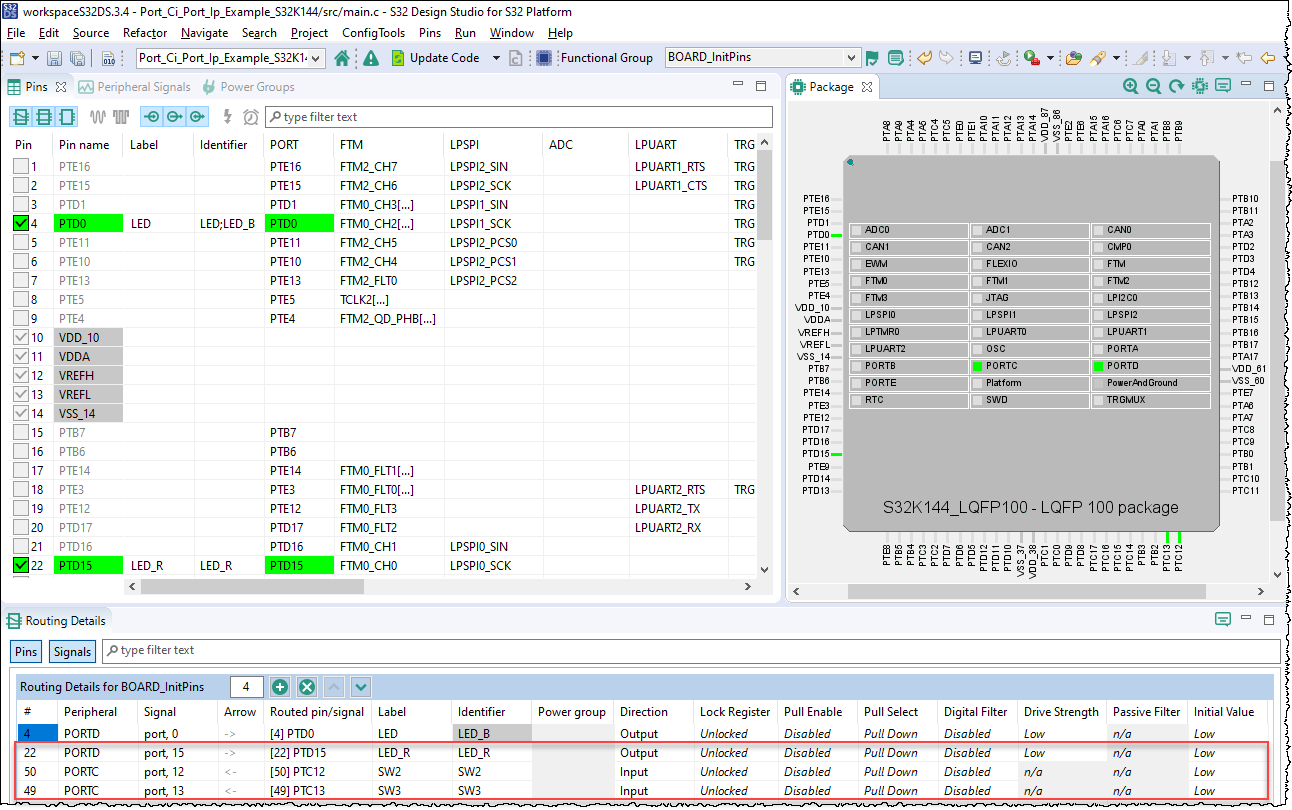The height and width of the screenshot is (810, 1292).
Task: Click the Save icon in main toolbar
Action: [53, 58]
